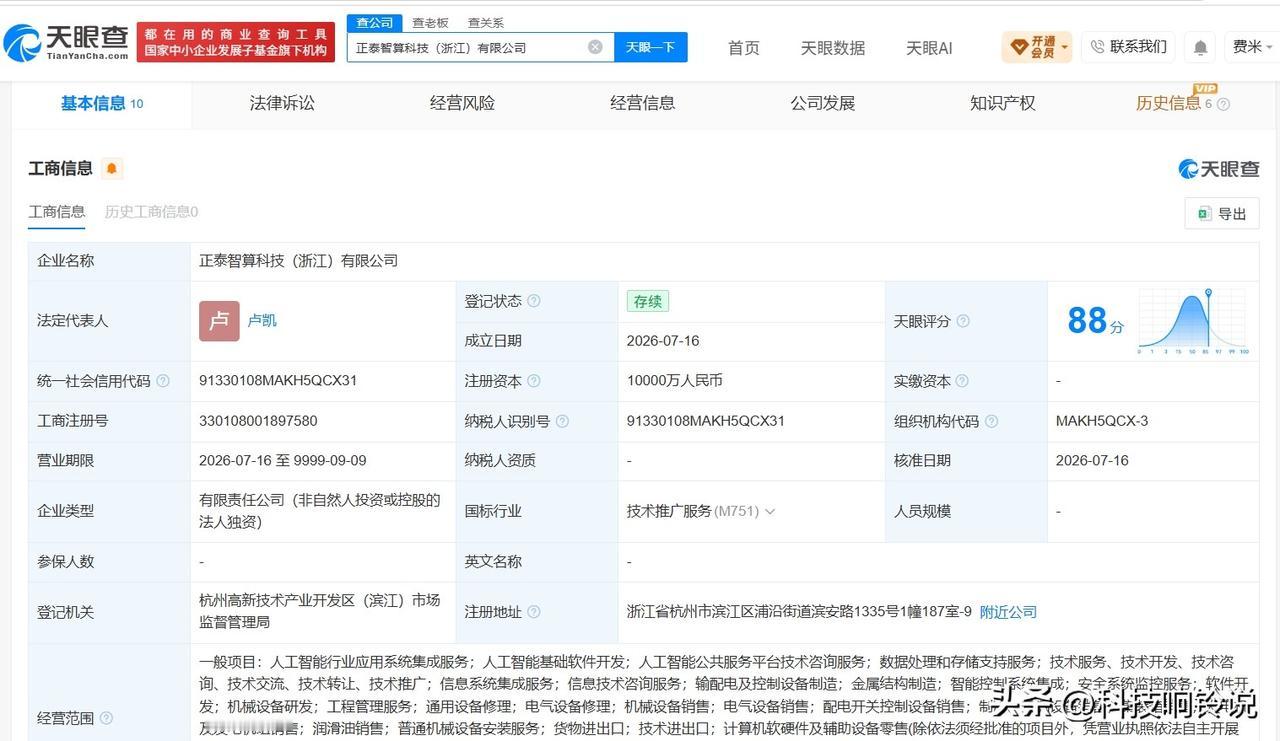
Task: Expand the 技术推广服务 (M751) industry dropdown
Action: coord(769,511)
